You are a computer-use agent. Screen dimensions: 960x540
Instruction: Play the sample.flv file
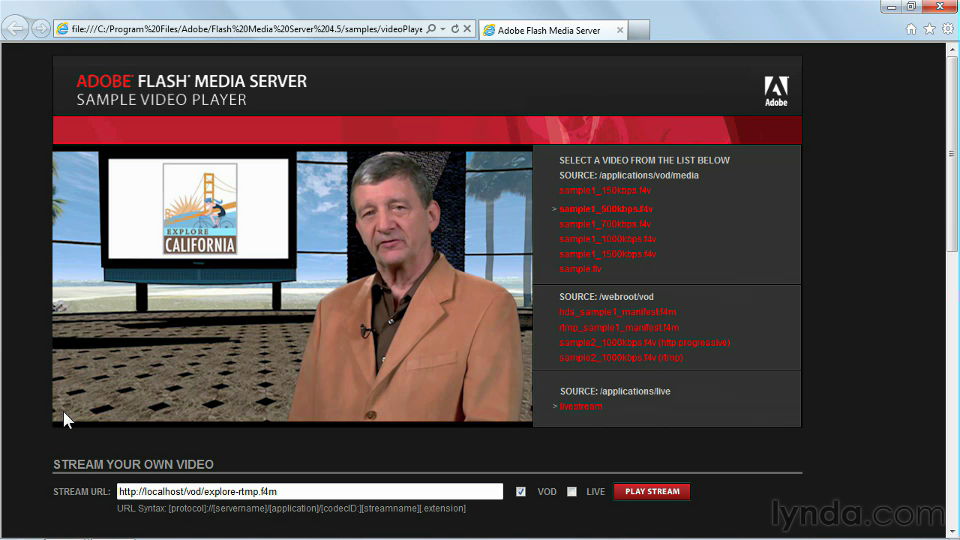580,269
